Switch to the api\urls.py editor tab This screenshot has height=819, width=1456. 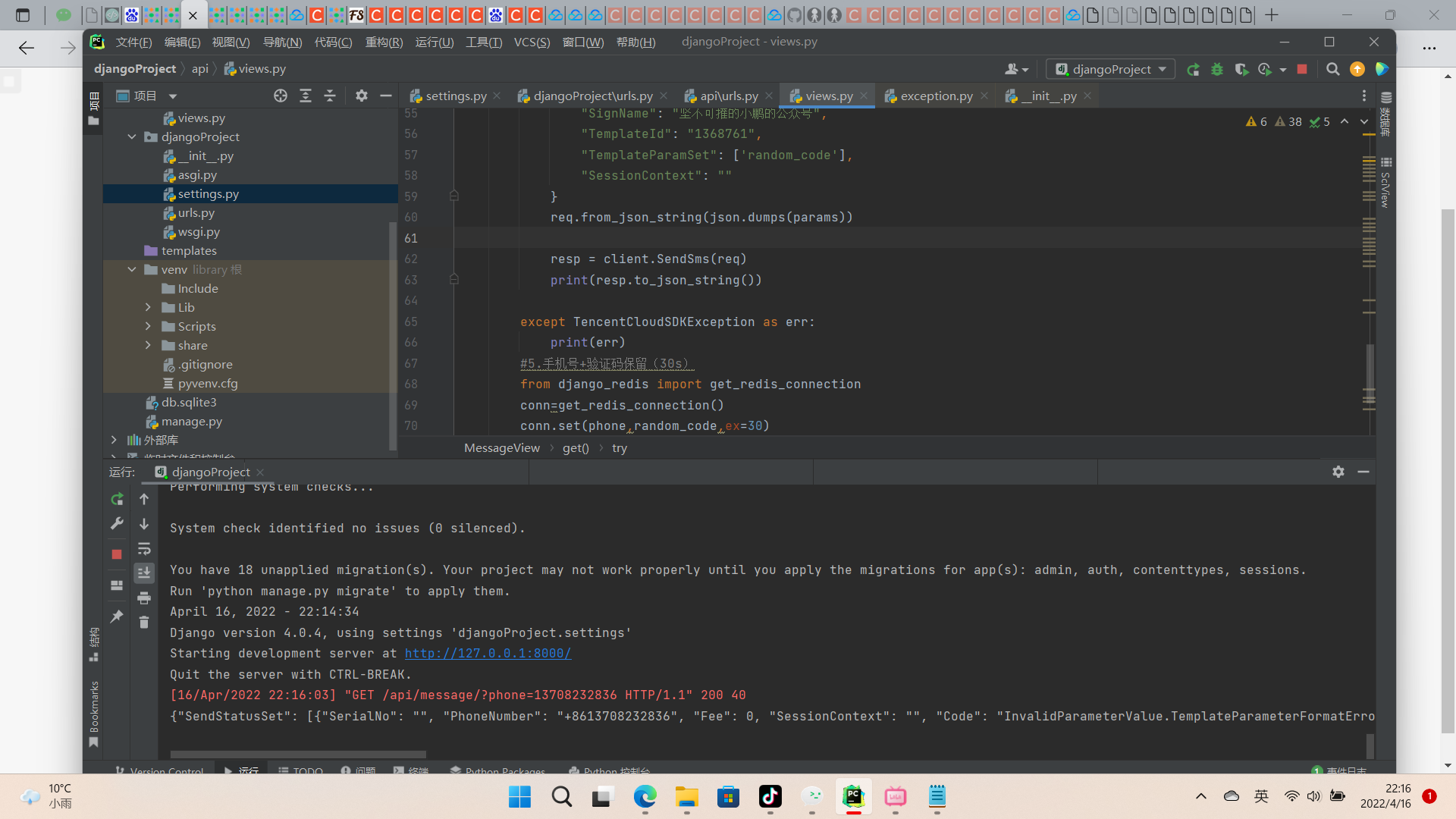pyautogui.click(x=729, y=96)
